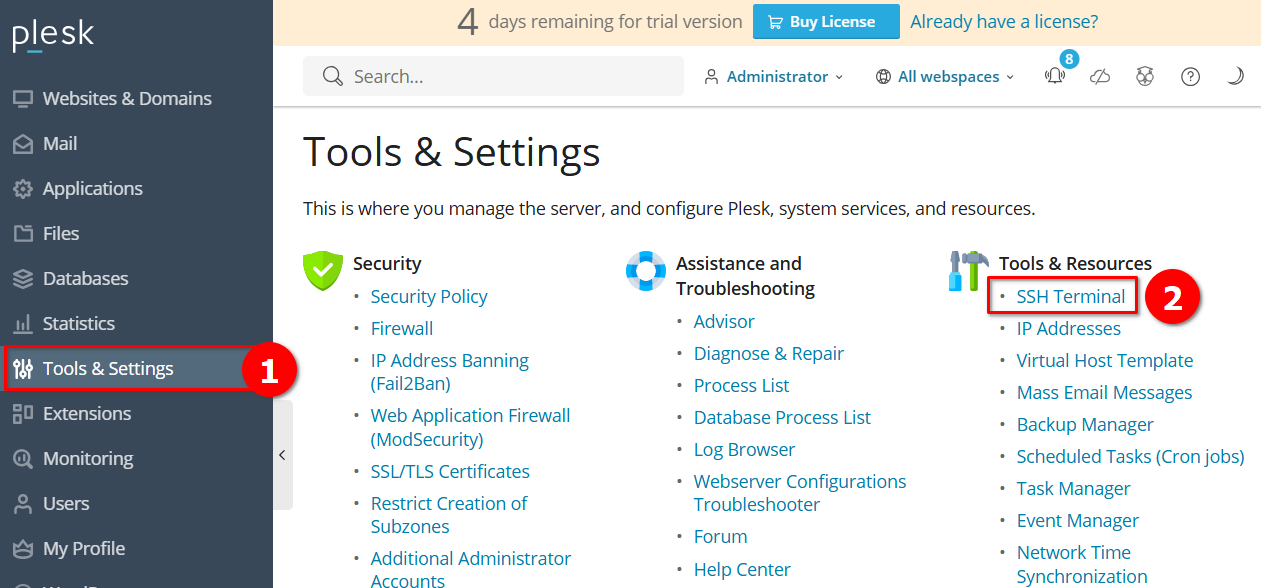Click the mascot face icon in header
The height and width of the screenshot is (588, 1261).
(x=1146, y=76)
